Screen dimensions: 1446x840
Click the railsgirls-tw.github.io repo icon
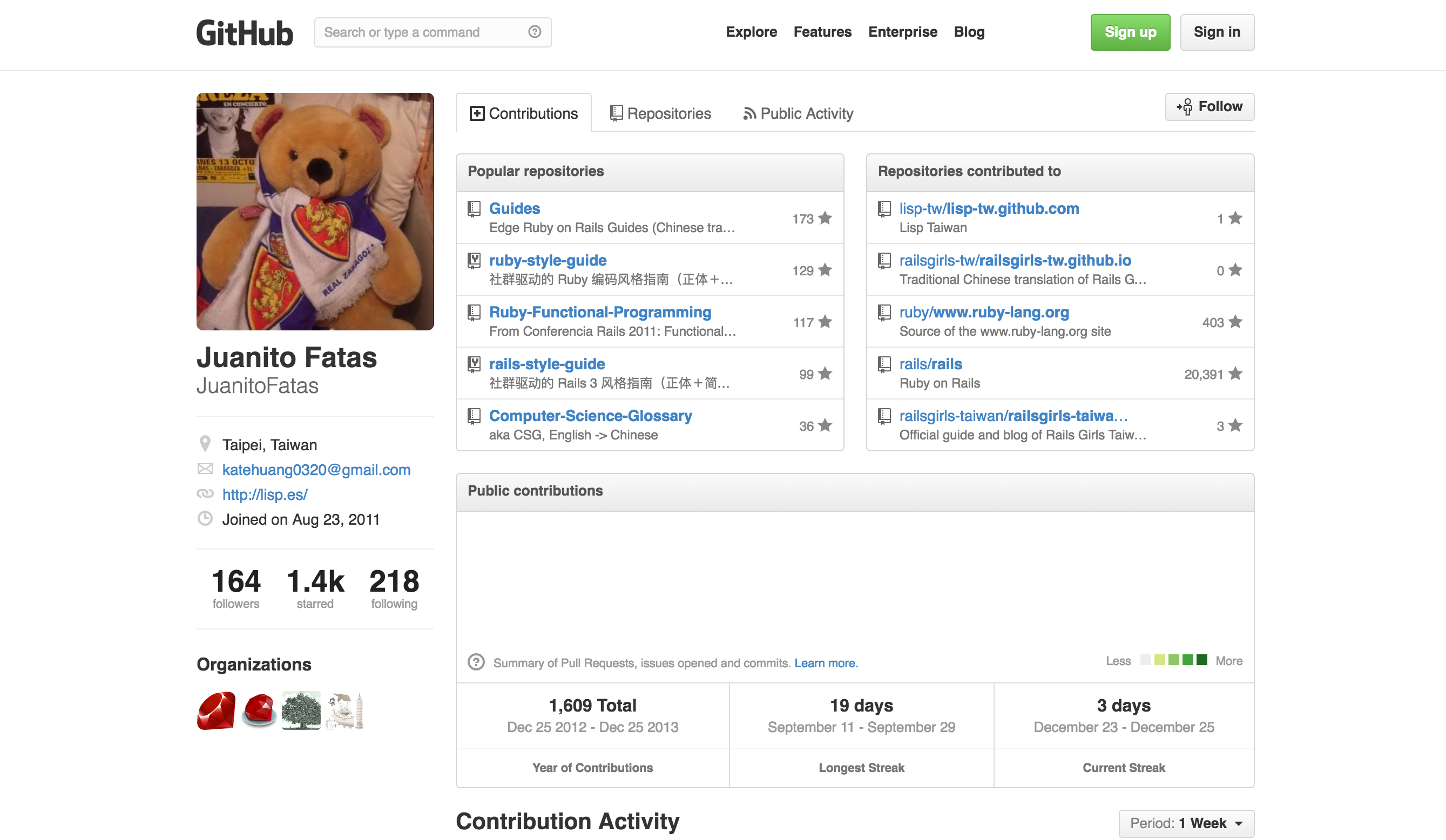click(x=884, y=261)
